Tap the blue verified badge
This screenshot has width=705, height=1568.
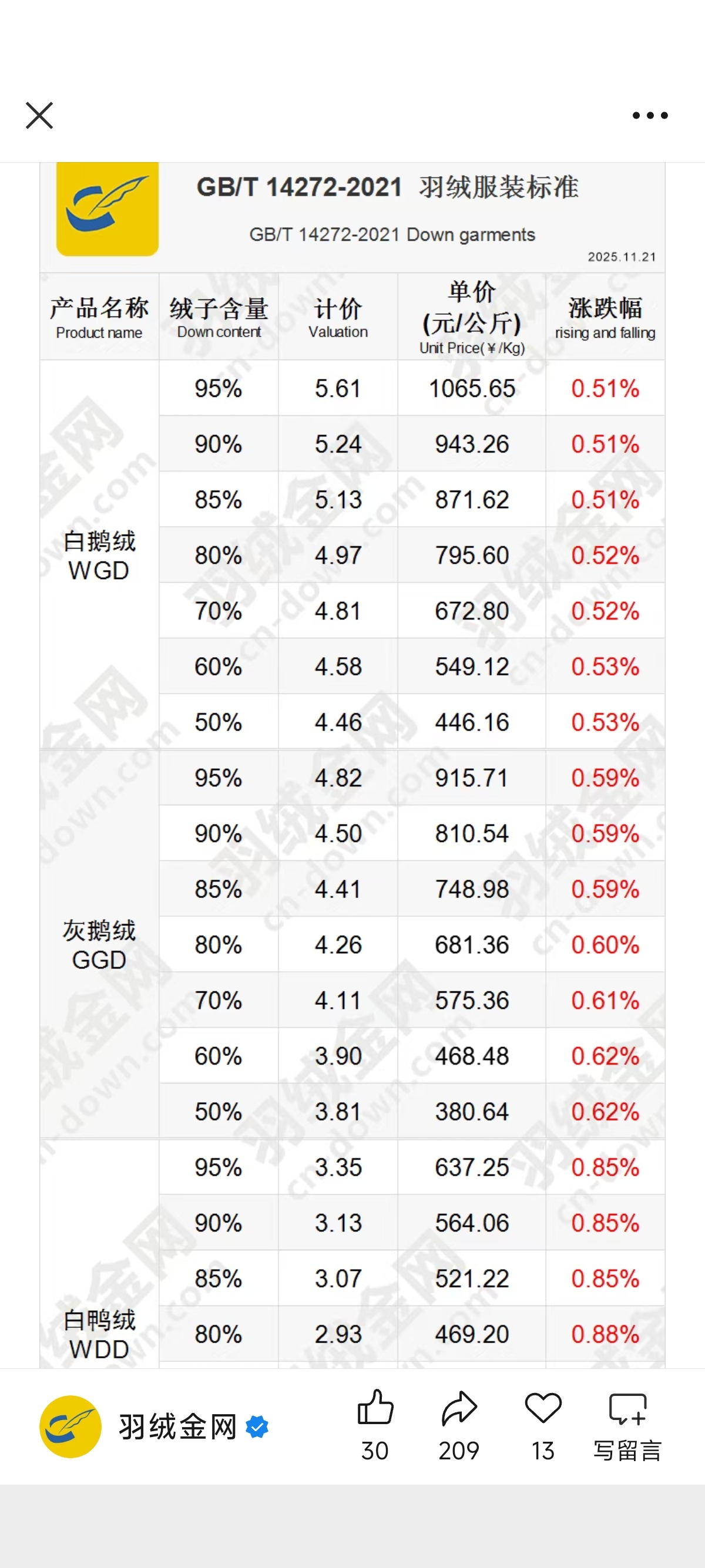257,1427
